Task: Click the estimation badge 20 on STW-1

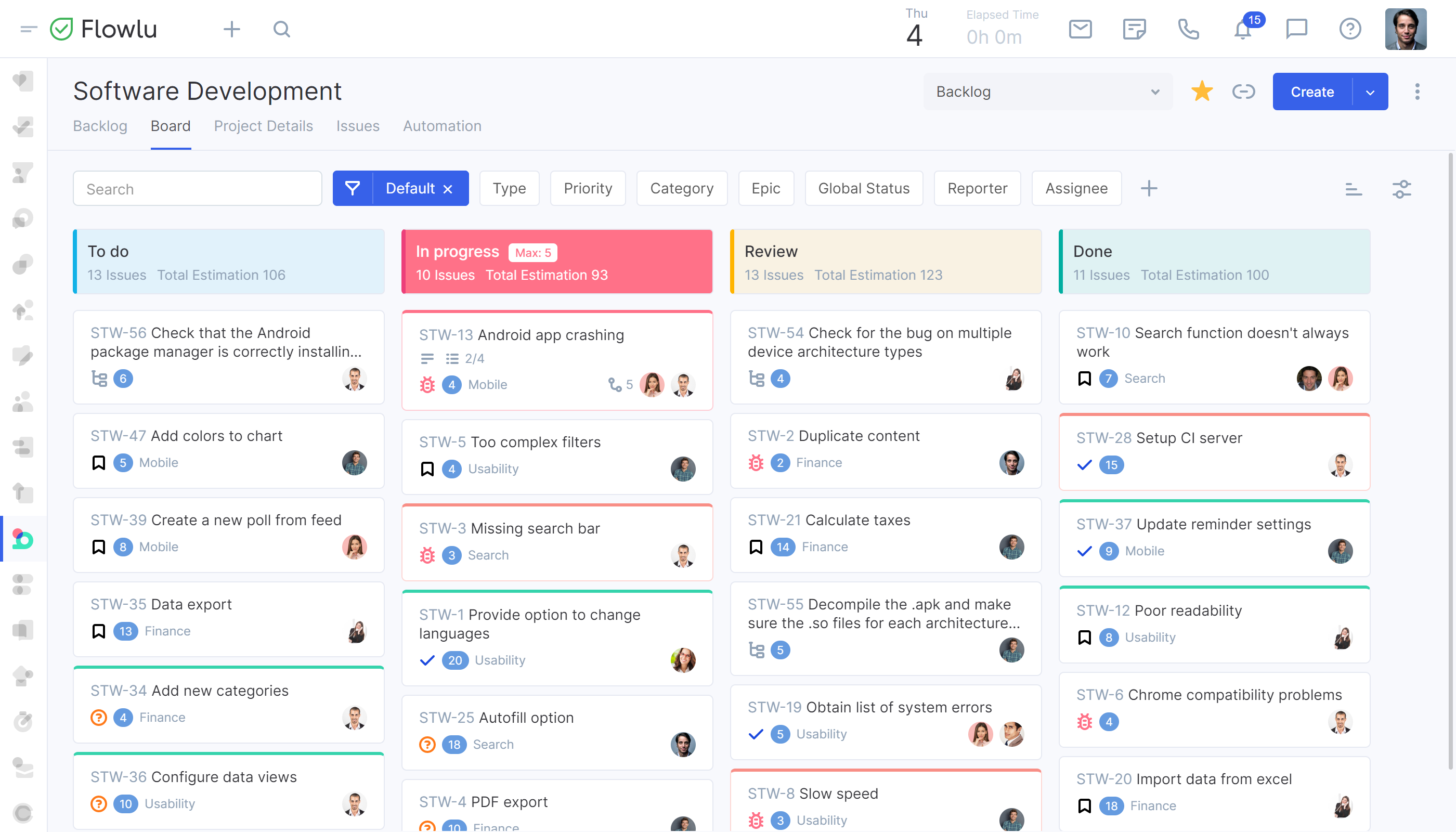Action: [x=455, y=660]
